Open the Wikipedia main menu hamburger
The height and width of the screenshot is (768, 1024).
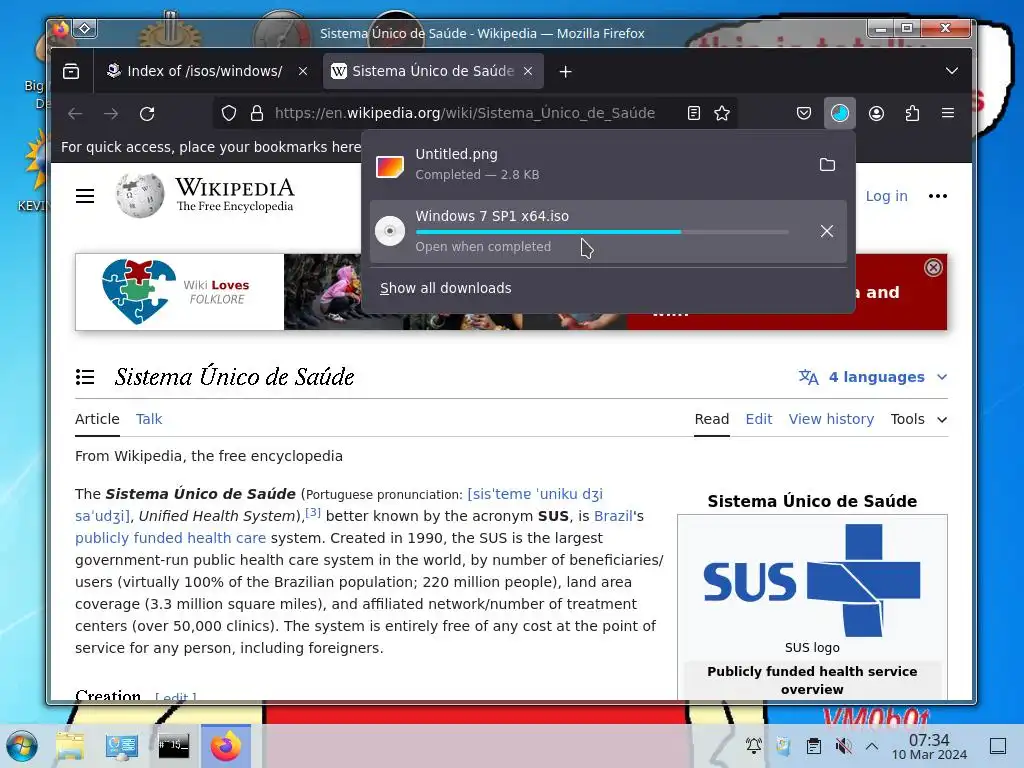click(85, 196)
